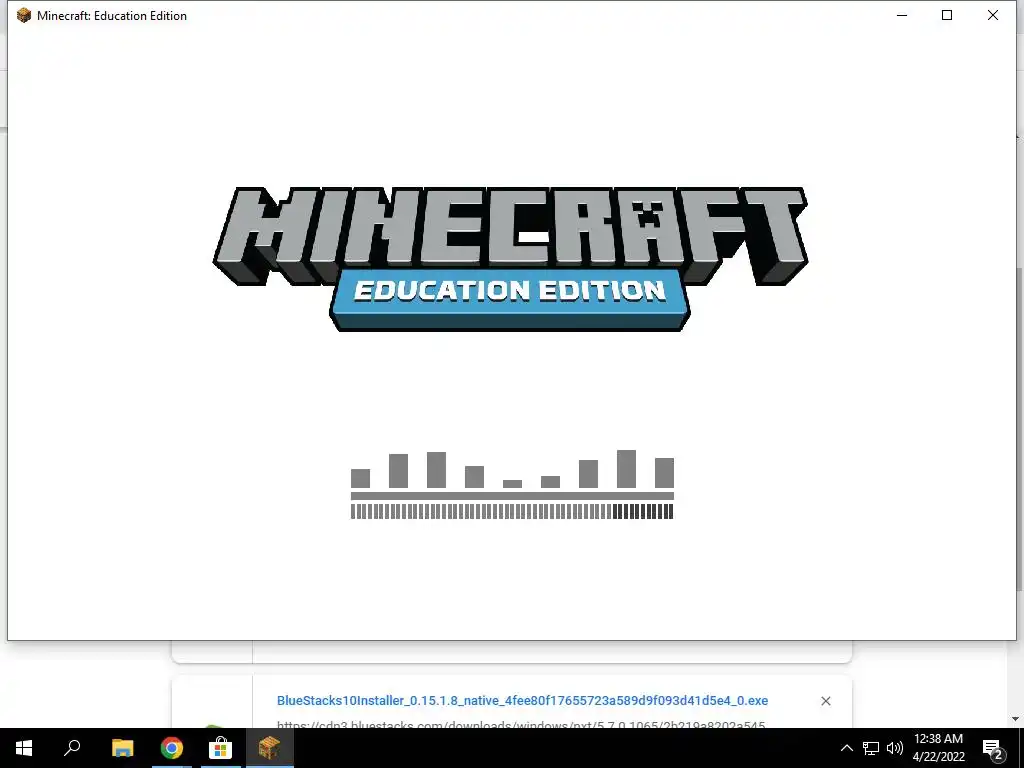Image resolution: width=1024 pixels, height=768 pixels.
Task: Click Chrome downloads page scroll down arrow
Action: tap(1015, 719)
